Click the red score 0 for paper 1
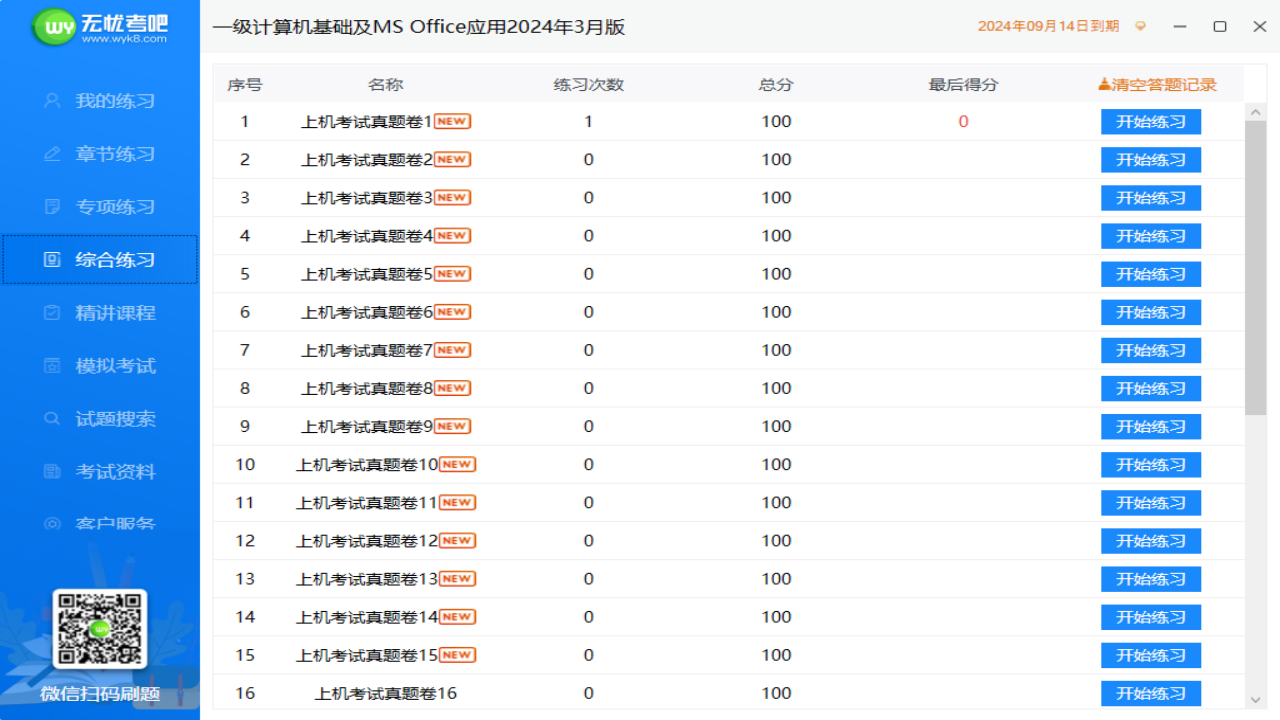Viewport: 1280px width, 720px height. point(963,121)
